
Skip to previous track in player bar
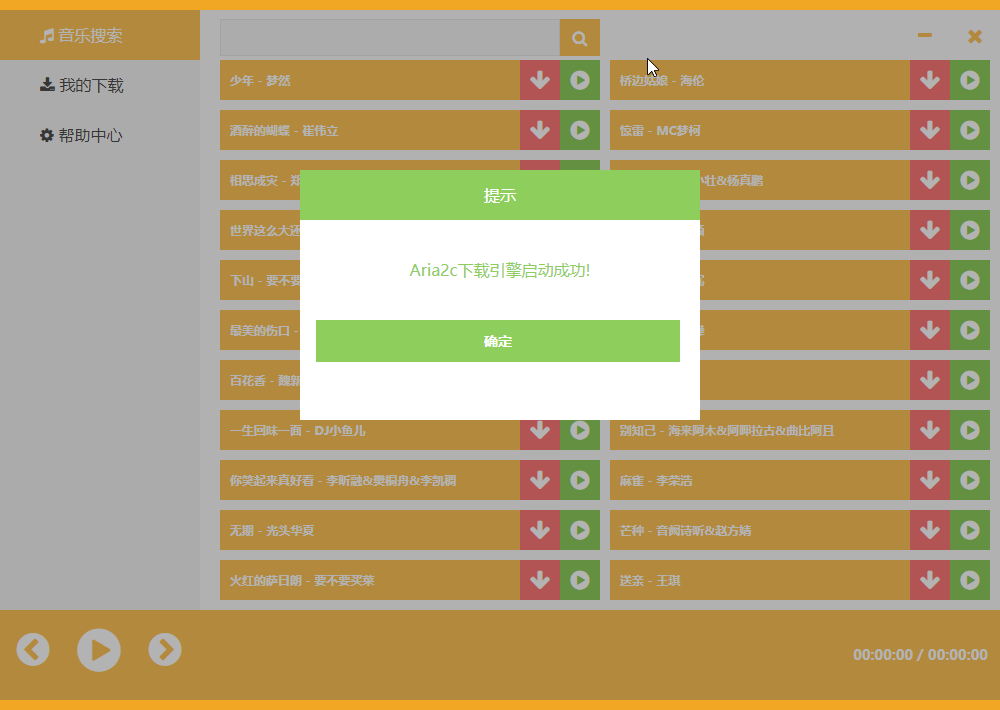click(33, 650)
